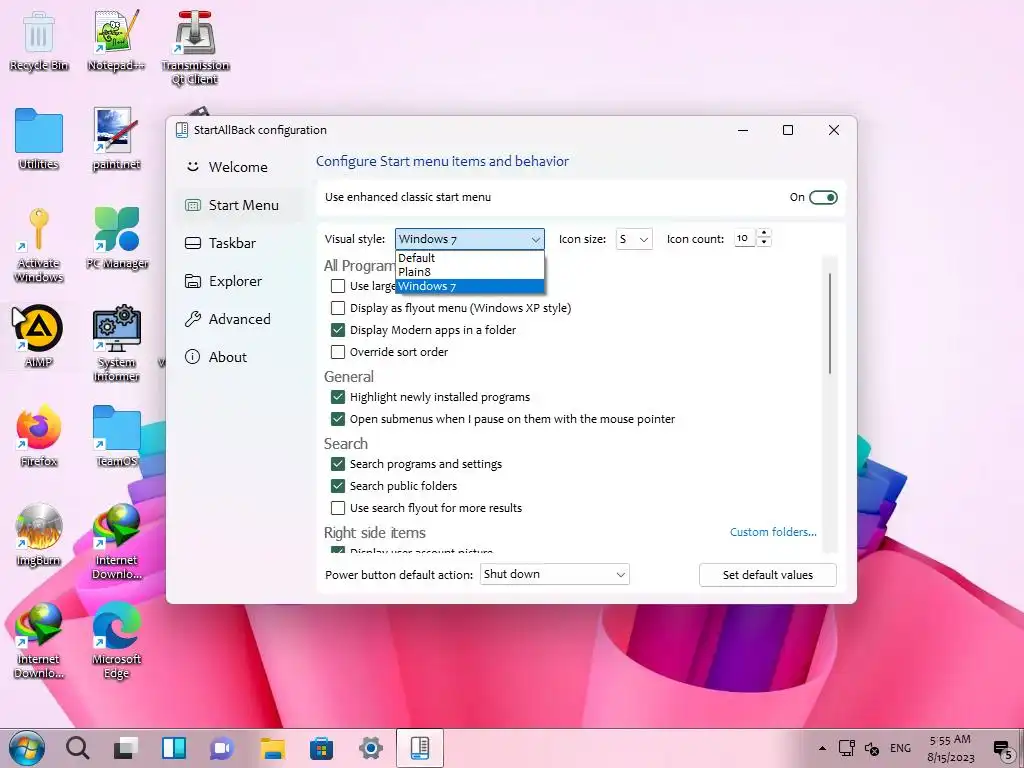Open Task View on the taskbar

[125, 748]
